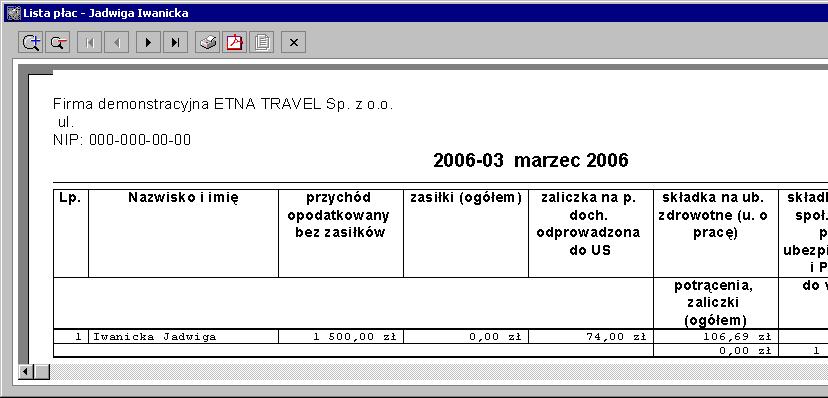The width and height of the screenshot is (828, 398).
Task: Click the "0,00 zł" benefits cell in the zasiłki column
Action: pyautogui.click(x=466, y=337)
